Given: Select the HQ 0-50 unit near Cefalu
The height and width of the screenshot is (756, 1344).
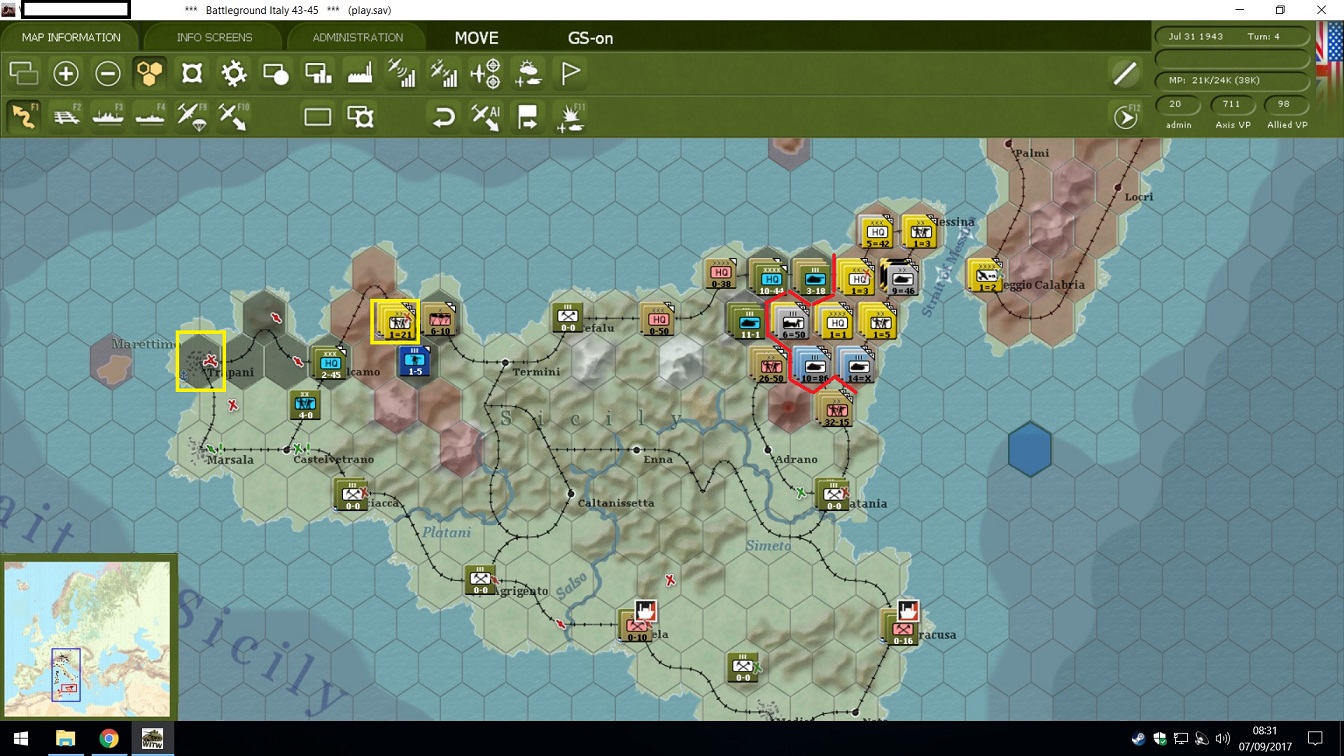Looking at the screenshot, I should pos(658,320).
